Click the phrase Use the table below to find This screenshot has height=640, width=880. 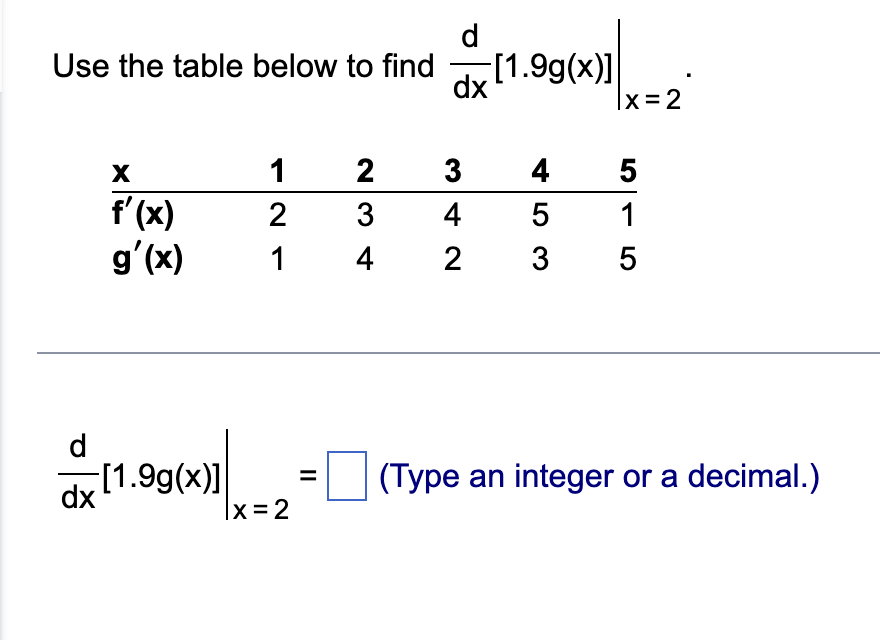[240, 66]
